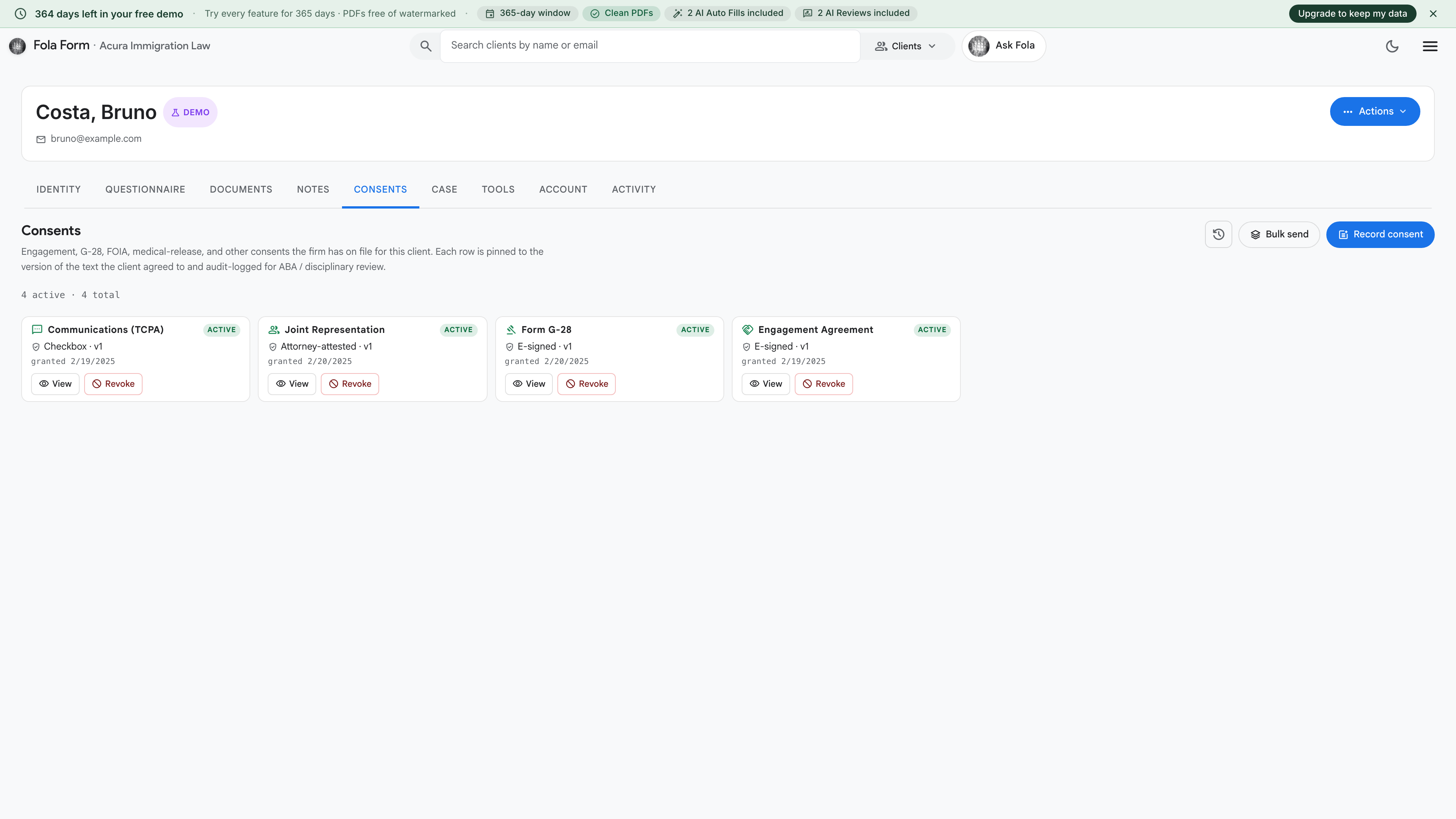1456x819 pixels.
Task: Open the consent history clock icon
Action: coord(1218,235)
